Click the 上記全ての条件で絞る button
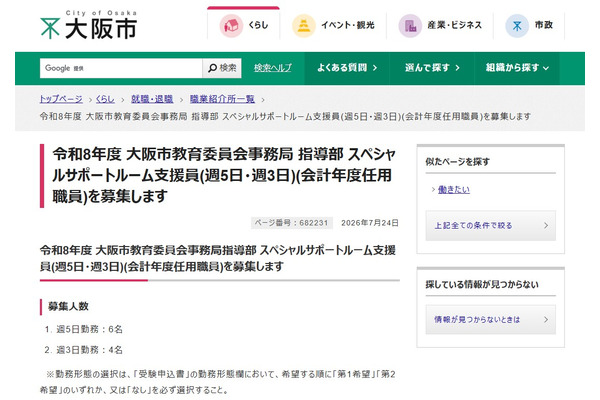The width and height of the screenshot is (600, 400). click(491, 225)
